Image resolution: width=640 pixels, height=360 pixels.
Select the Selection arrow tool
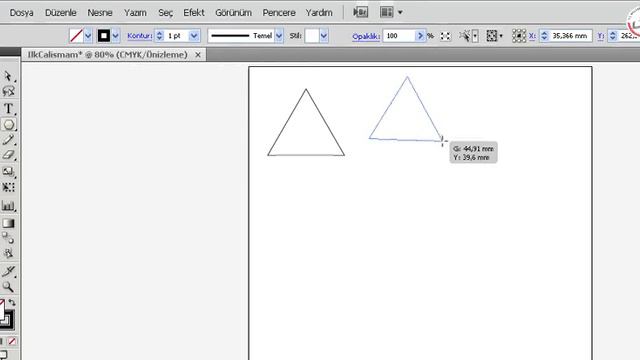8,76
